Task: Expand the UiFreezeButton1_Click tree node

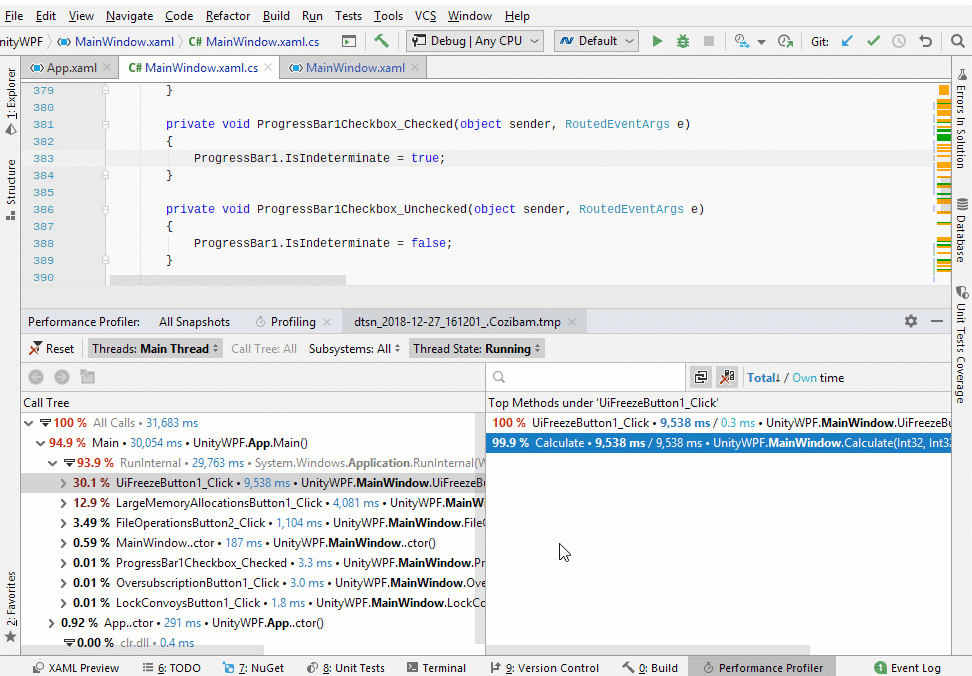Action: coord(65,482)
